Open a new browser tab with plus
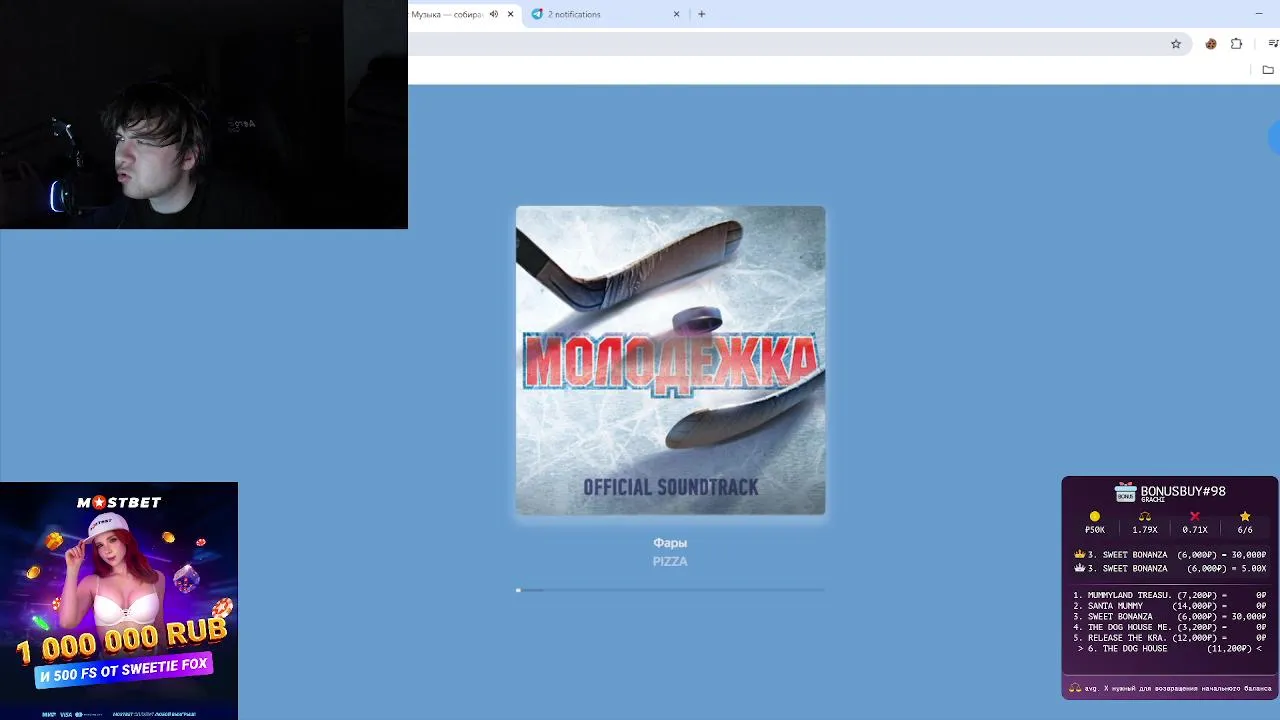Screen dimensions: 1280x720 coord(701,14)
